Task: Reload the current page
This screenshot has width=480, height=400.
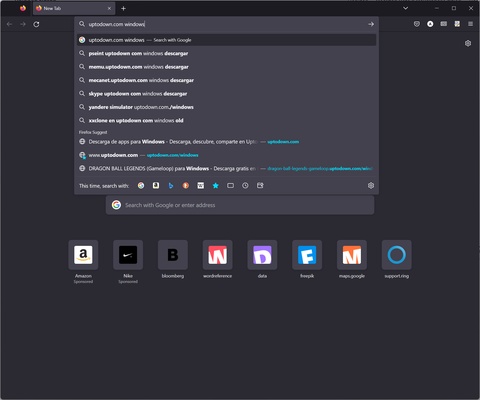Action: click(x=36, y=24)
